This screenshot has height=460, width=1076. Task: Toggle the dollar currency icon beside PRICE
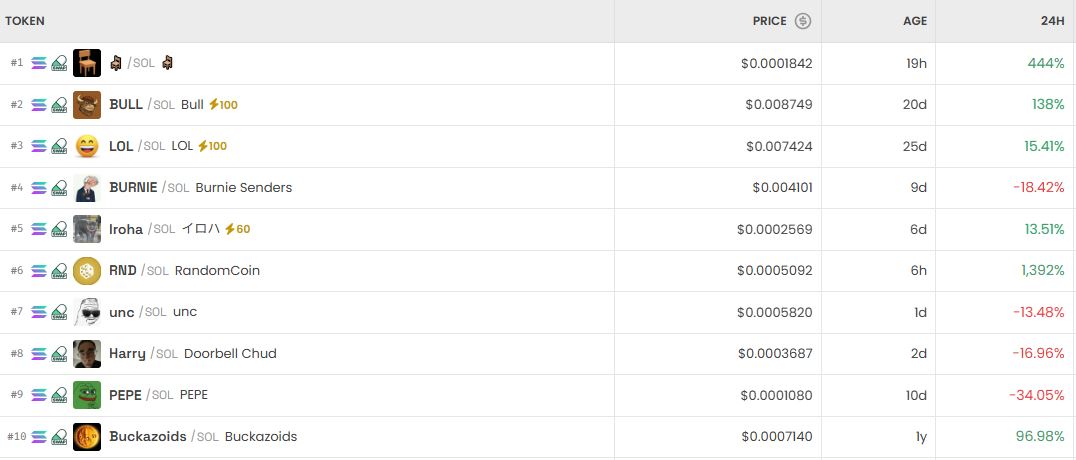[803, 21]
